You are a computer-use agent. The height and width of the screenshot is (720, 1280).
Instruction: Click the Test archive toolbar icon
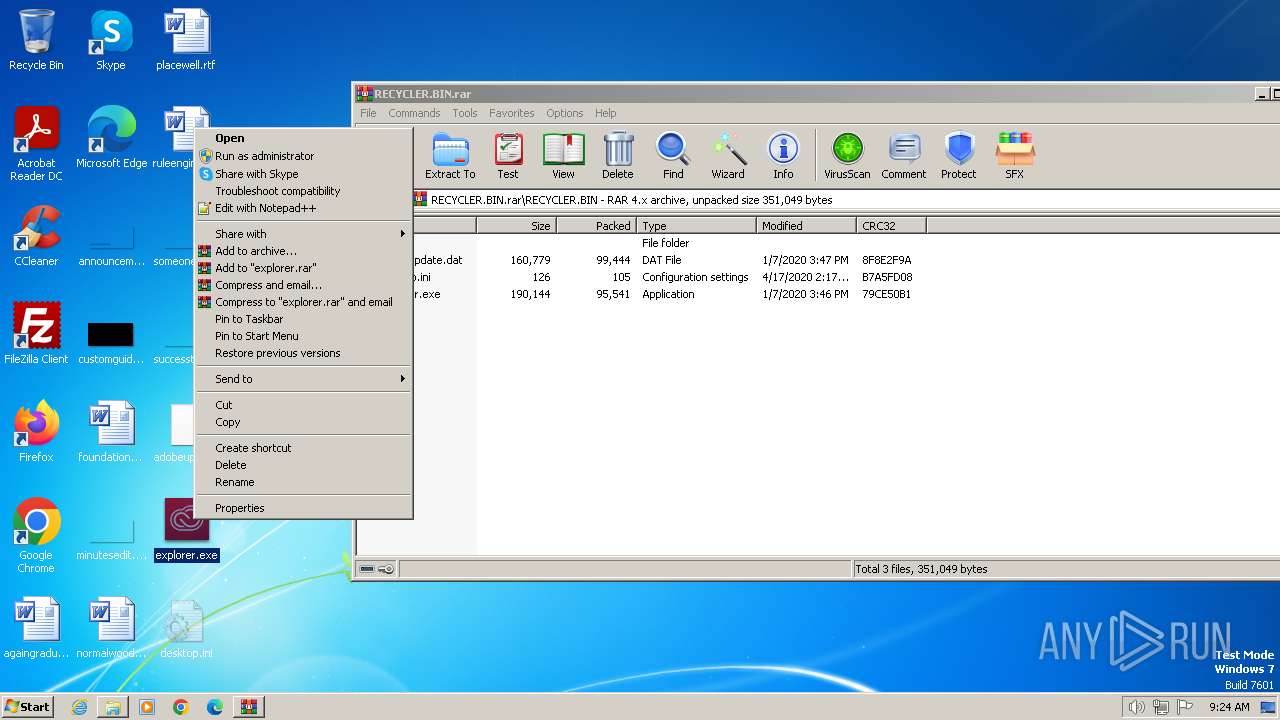[x=508, y=156]
